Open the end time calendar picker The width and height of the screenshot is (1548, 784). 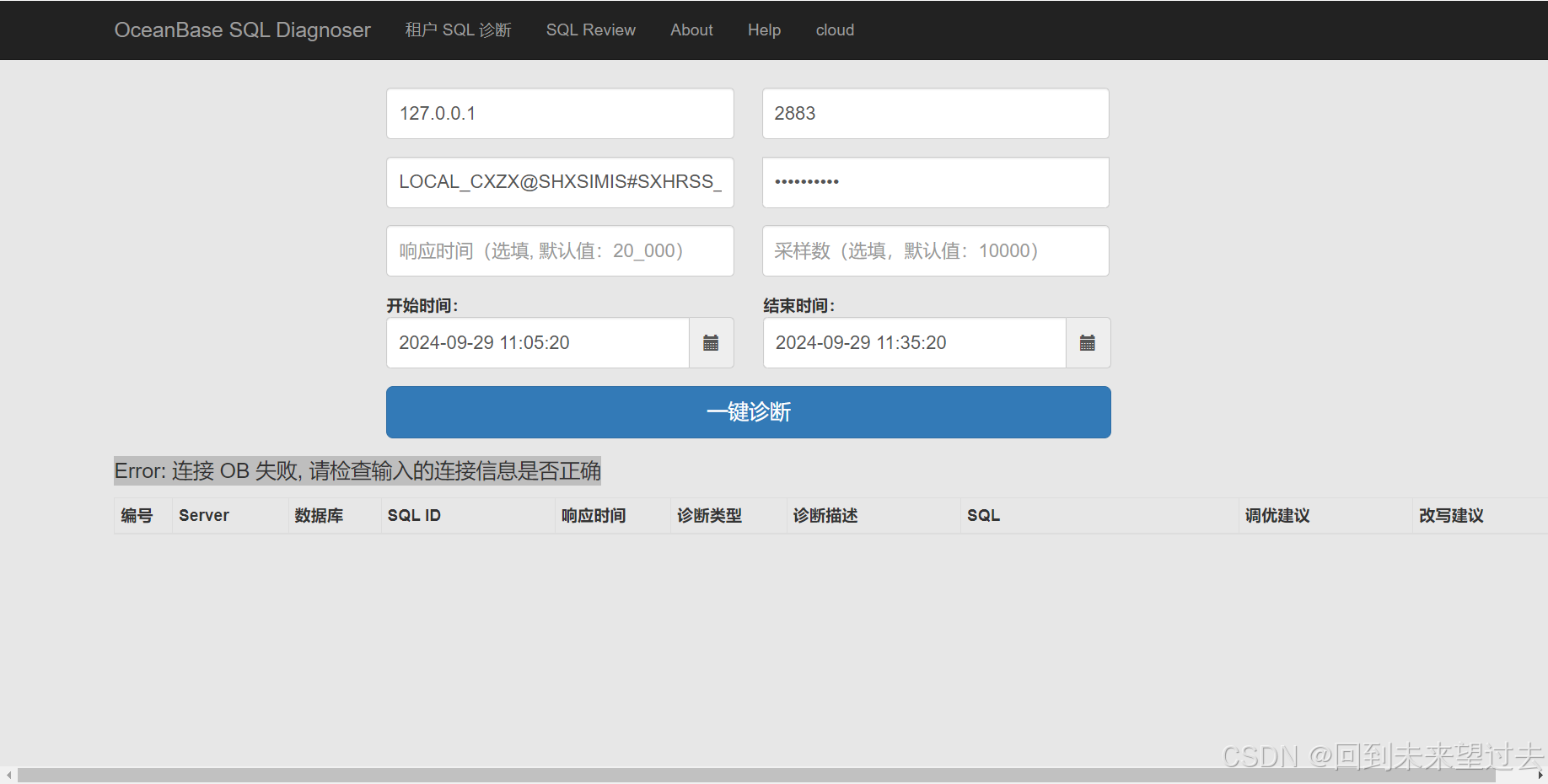[x=1087, y=342]
